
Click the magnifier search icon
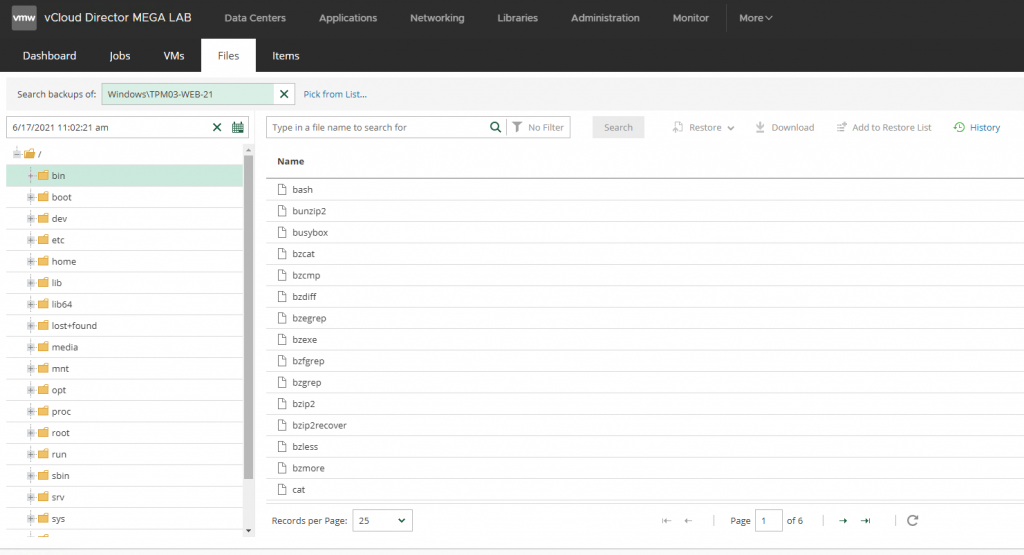tap(495, 127)
